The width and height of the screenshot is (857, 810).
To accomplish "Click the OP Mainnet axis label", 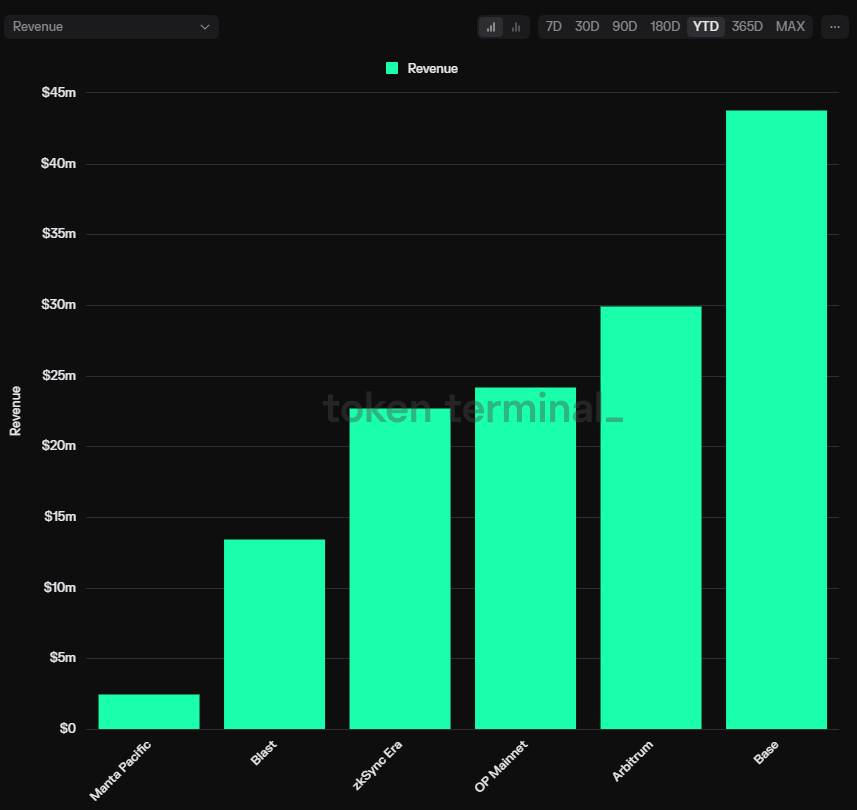I will [501, 766].
